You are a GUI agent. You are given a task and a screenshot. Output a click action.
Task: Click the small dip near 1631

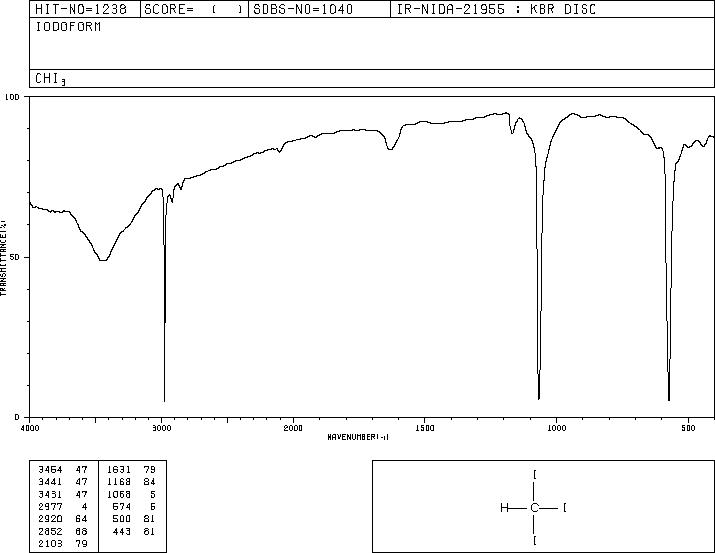click(x=390, y=148)
